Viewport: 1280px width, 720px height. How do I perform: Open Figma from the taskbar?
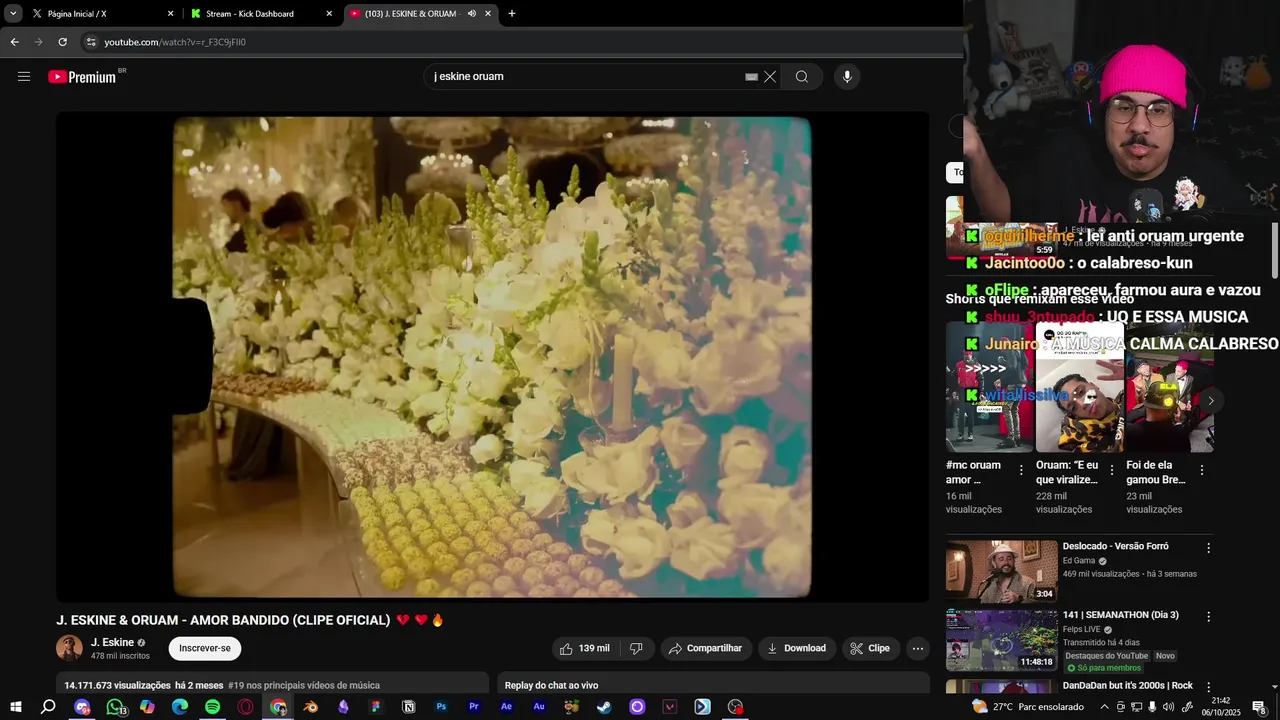(x=376, y=707)
